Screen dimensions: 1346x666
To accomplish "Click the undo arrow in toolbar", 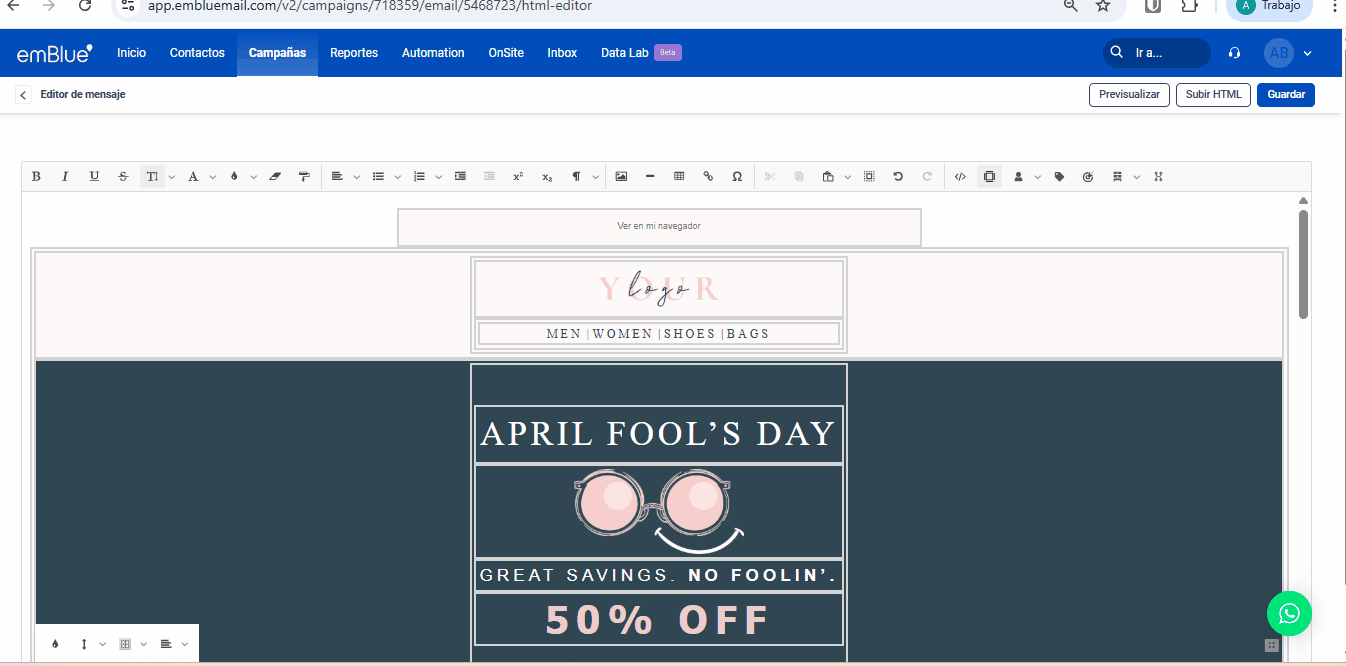I will click(898, 177).
